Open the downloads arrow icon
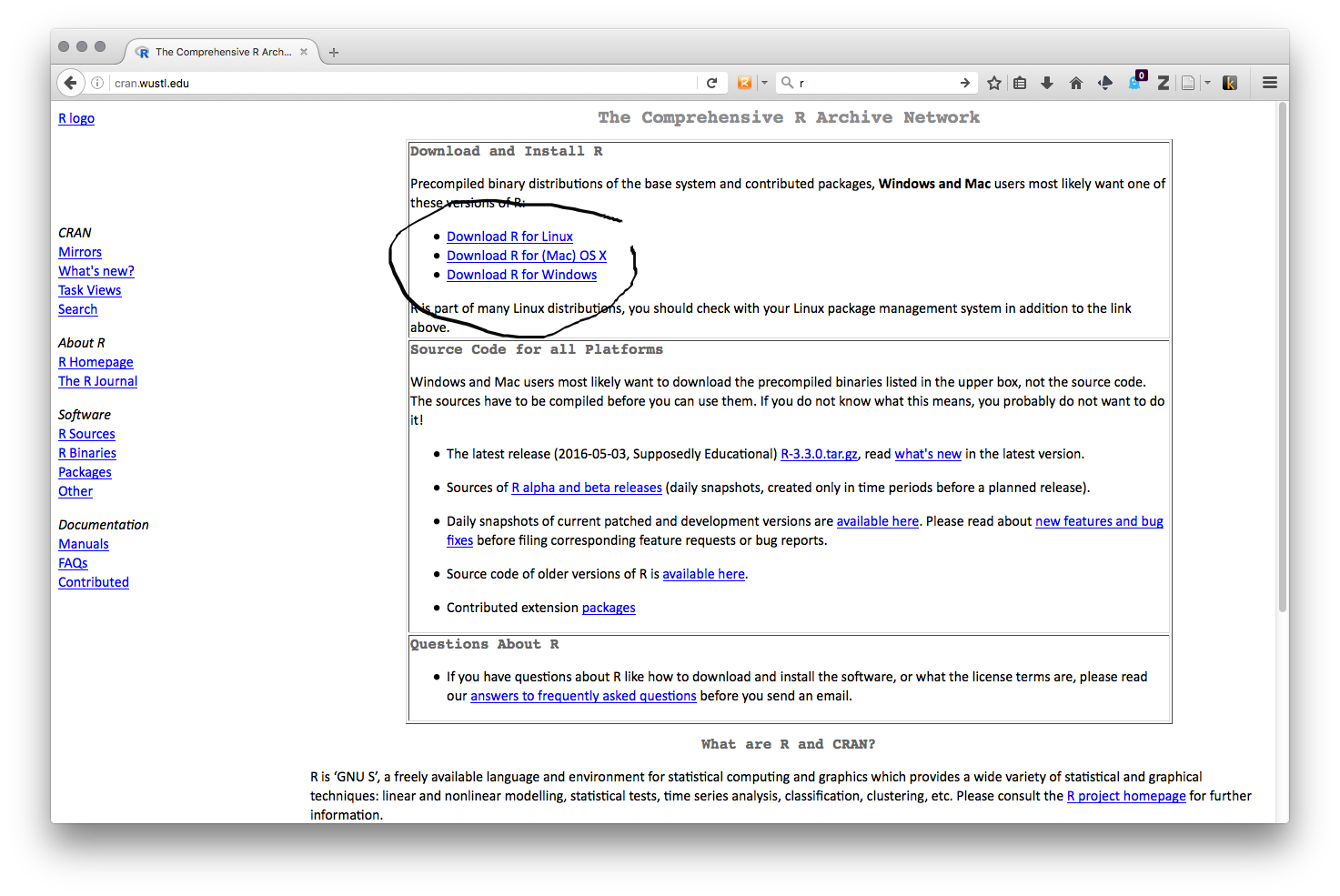Screen dimensions: 1340x896 tap(1047, 83)
